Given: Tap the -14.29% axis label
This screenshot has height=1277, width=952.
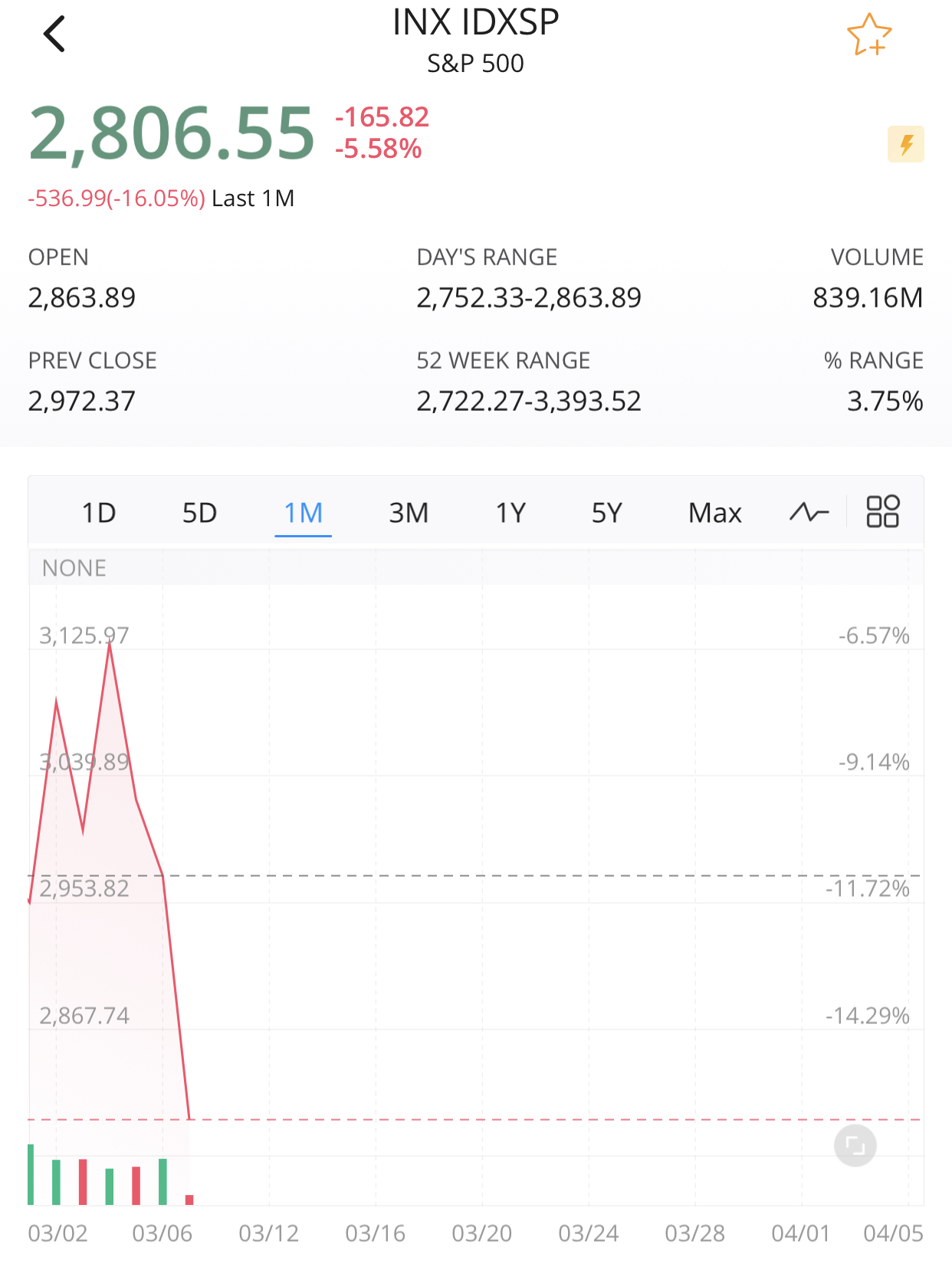Looking at the screenshot, I should pos(868,1016).
